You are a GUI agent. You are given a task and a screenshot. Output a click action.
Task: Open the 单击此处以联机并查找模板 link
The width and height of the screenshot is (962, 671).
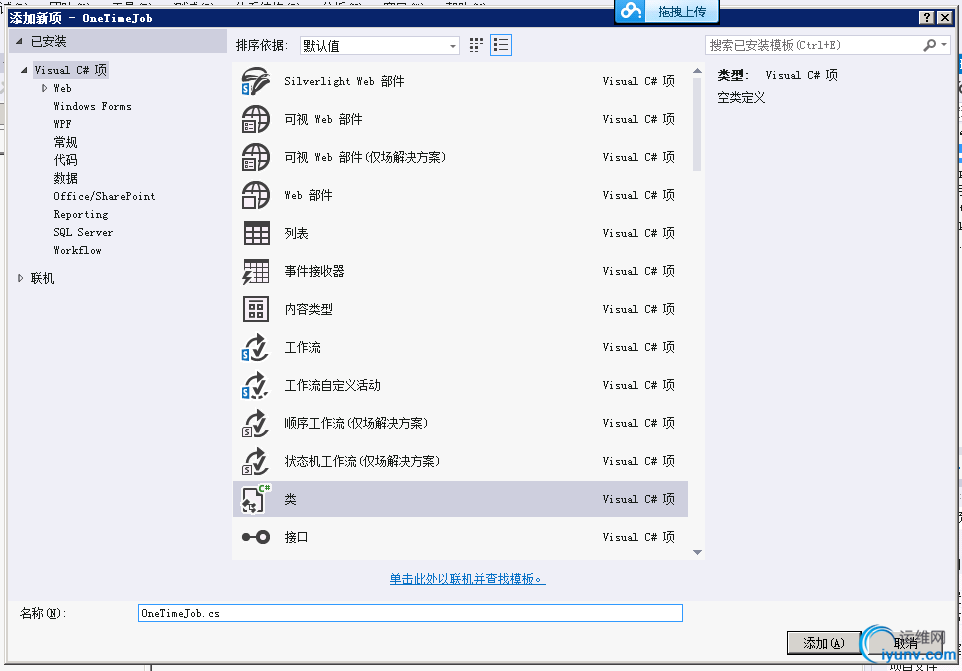[x=467, y=578]
